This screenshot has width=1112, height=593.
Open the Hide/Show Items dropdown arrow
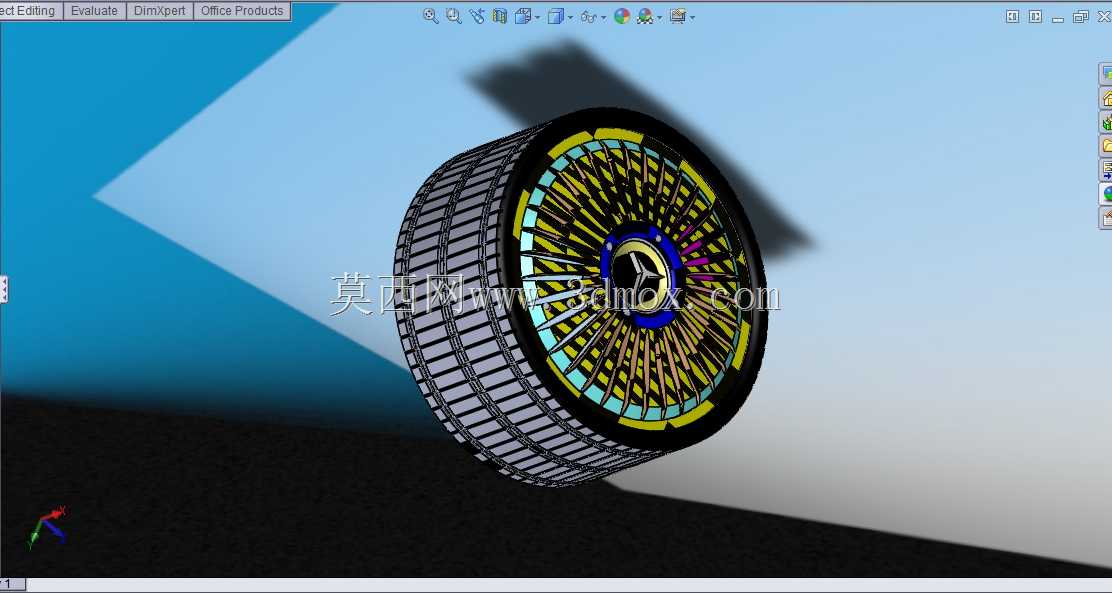click(604, 18)
